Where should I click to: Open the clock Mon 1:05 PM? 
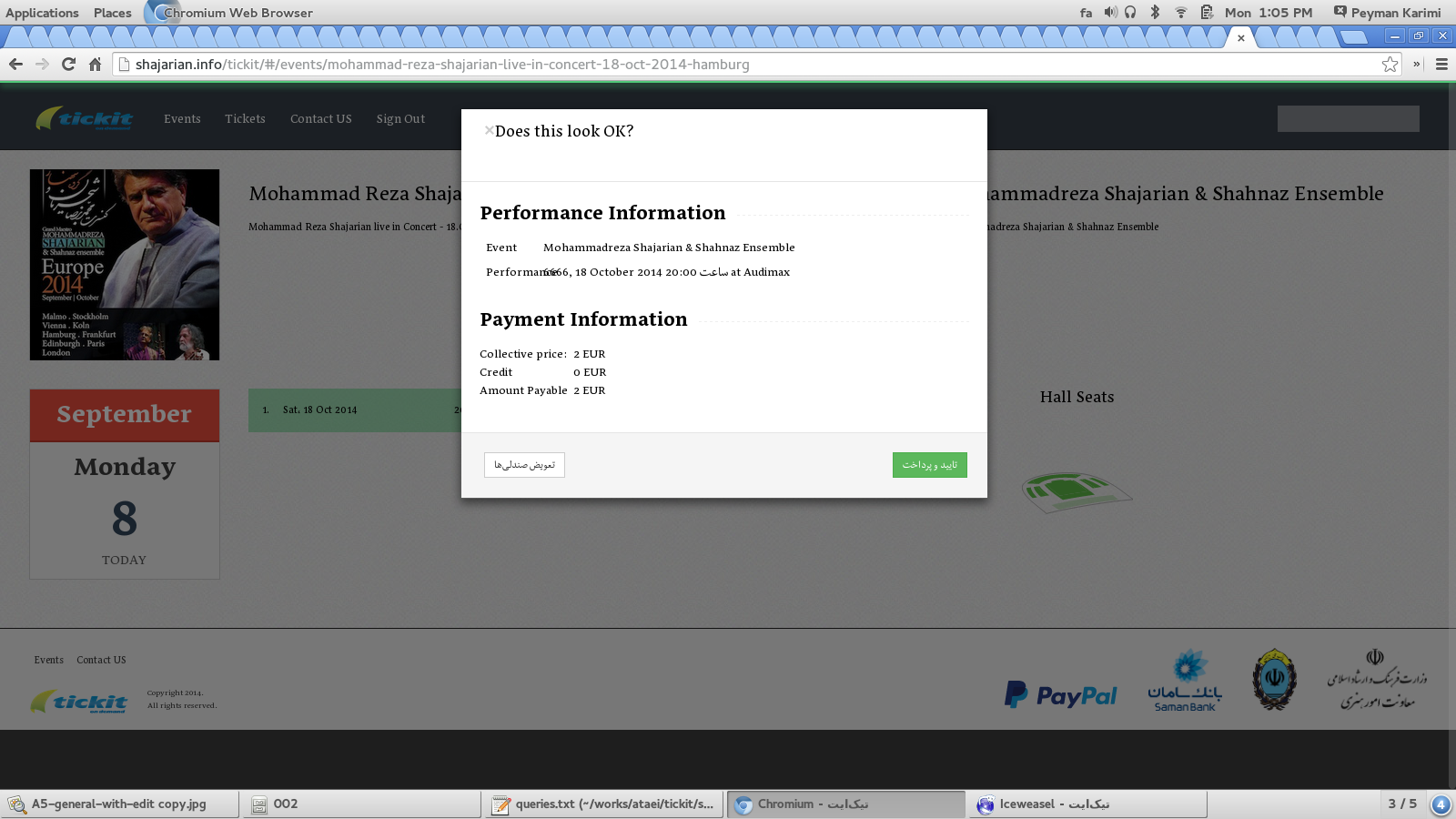1269,13
